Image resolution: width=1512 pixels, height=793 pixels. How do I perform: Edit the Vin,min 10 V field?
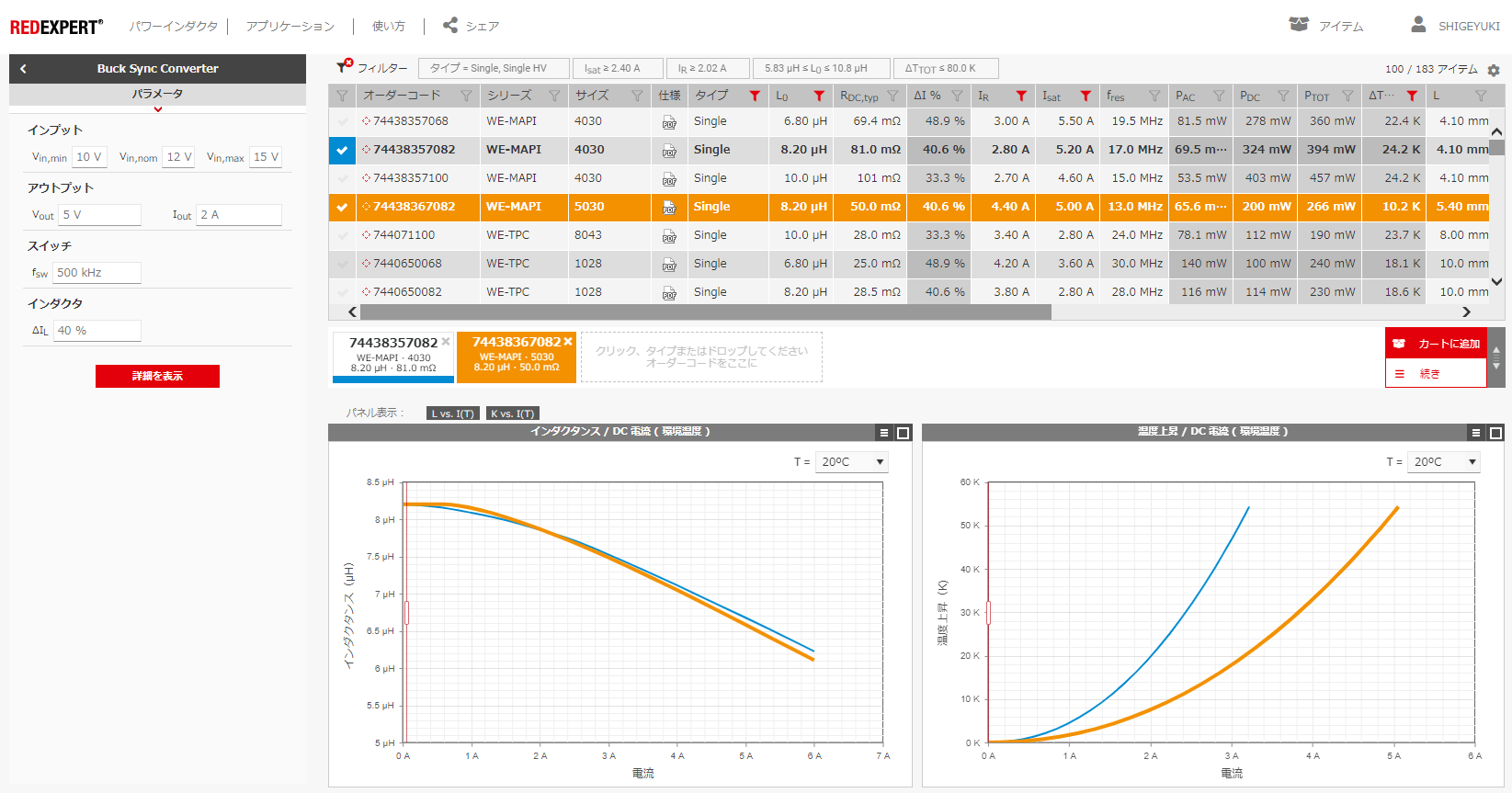pyautogui.click(x=89, y=157)
